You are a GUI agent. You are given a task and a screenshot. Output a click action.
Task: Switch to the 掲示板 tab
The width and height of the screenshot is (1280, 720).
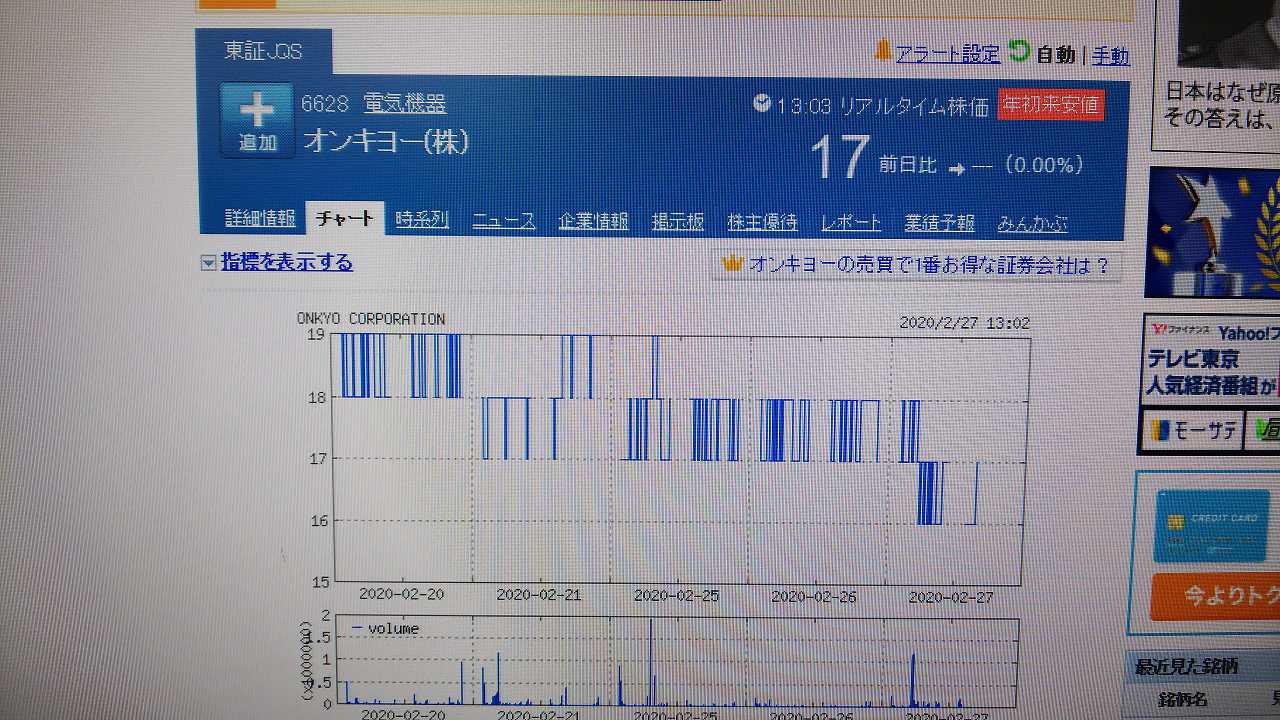point(678,222)
